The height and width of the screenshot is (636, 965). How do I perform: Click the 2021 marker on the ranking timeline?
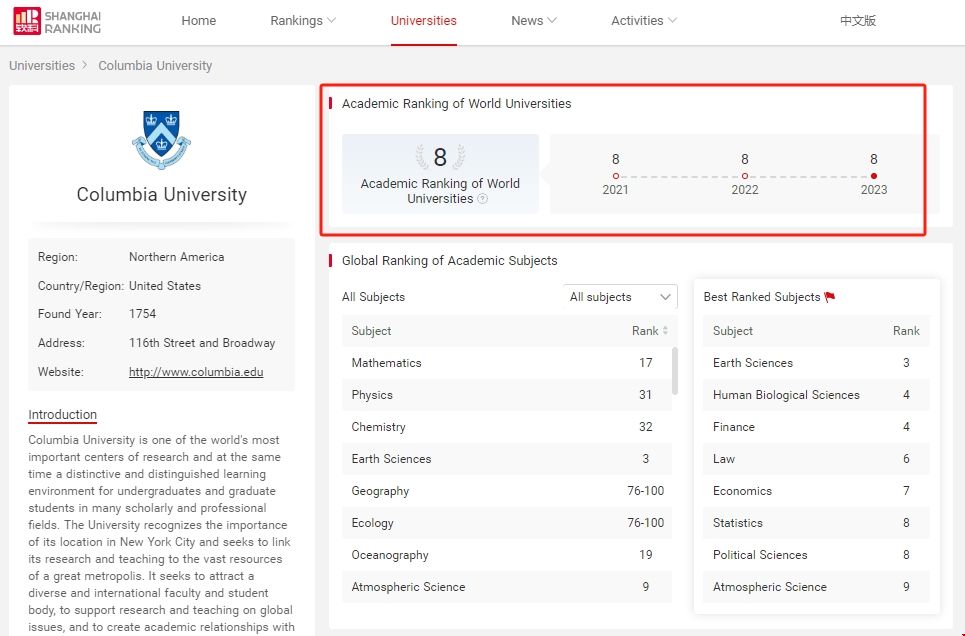click(x=616, y=175)
